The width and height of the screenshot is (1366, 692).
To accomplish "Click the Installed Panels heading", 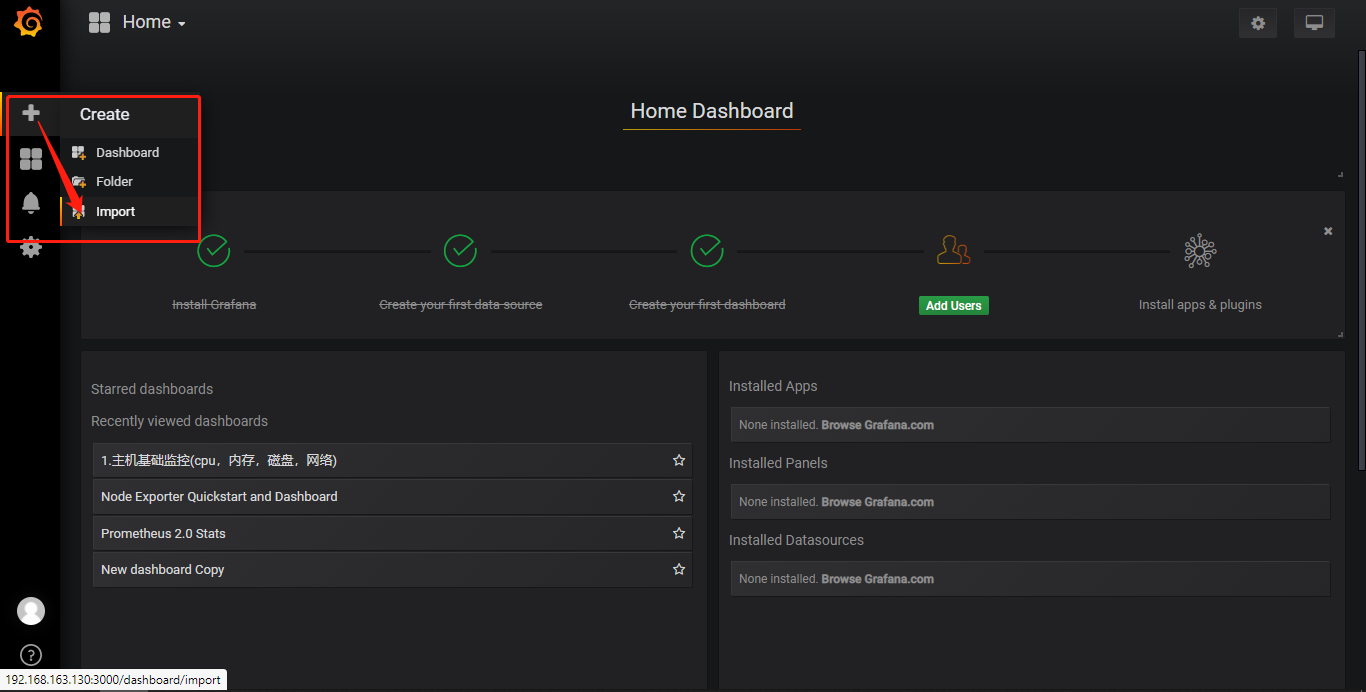I will tap(778, 463).
